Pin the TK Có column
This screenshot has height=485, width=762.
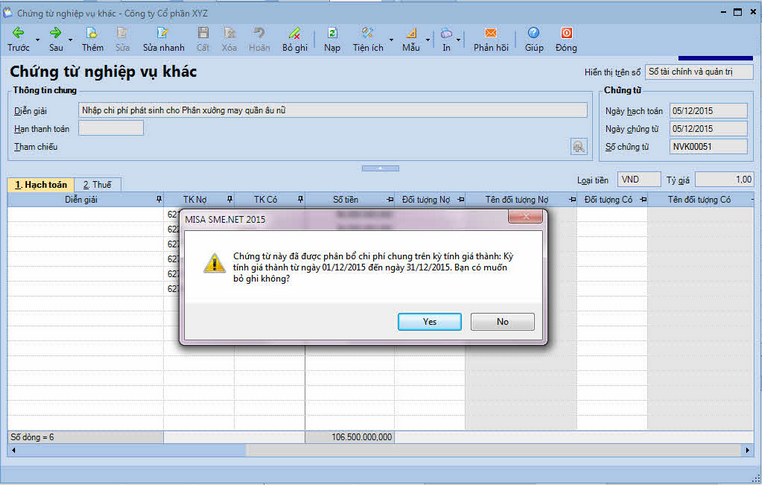click(300, 199)
